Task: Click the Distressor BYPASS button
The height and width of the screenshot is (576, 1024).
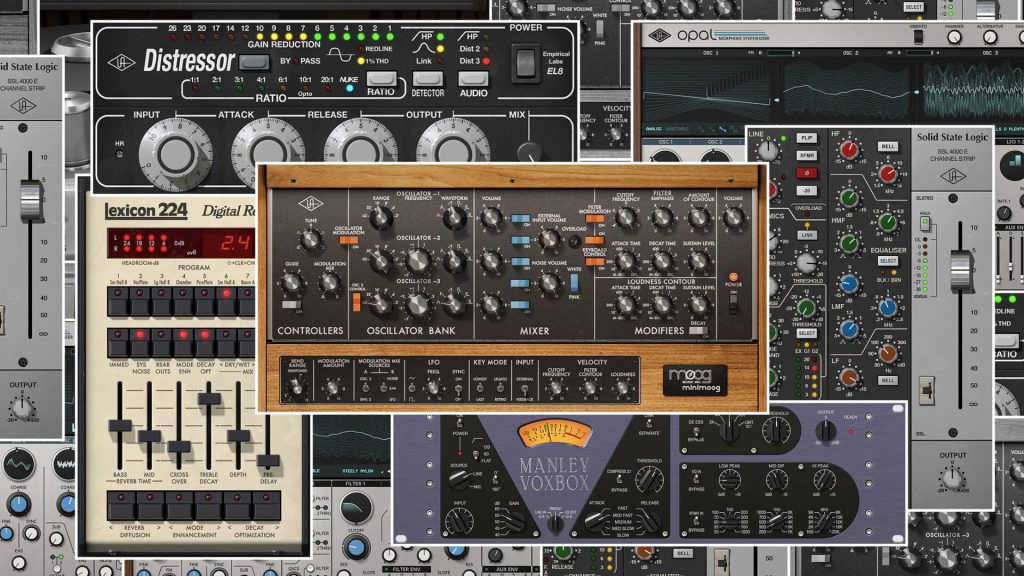Action: click(254, 63)
